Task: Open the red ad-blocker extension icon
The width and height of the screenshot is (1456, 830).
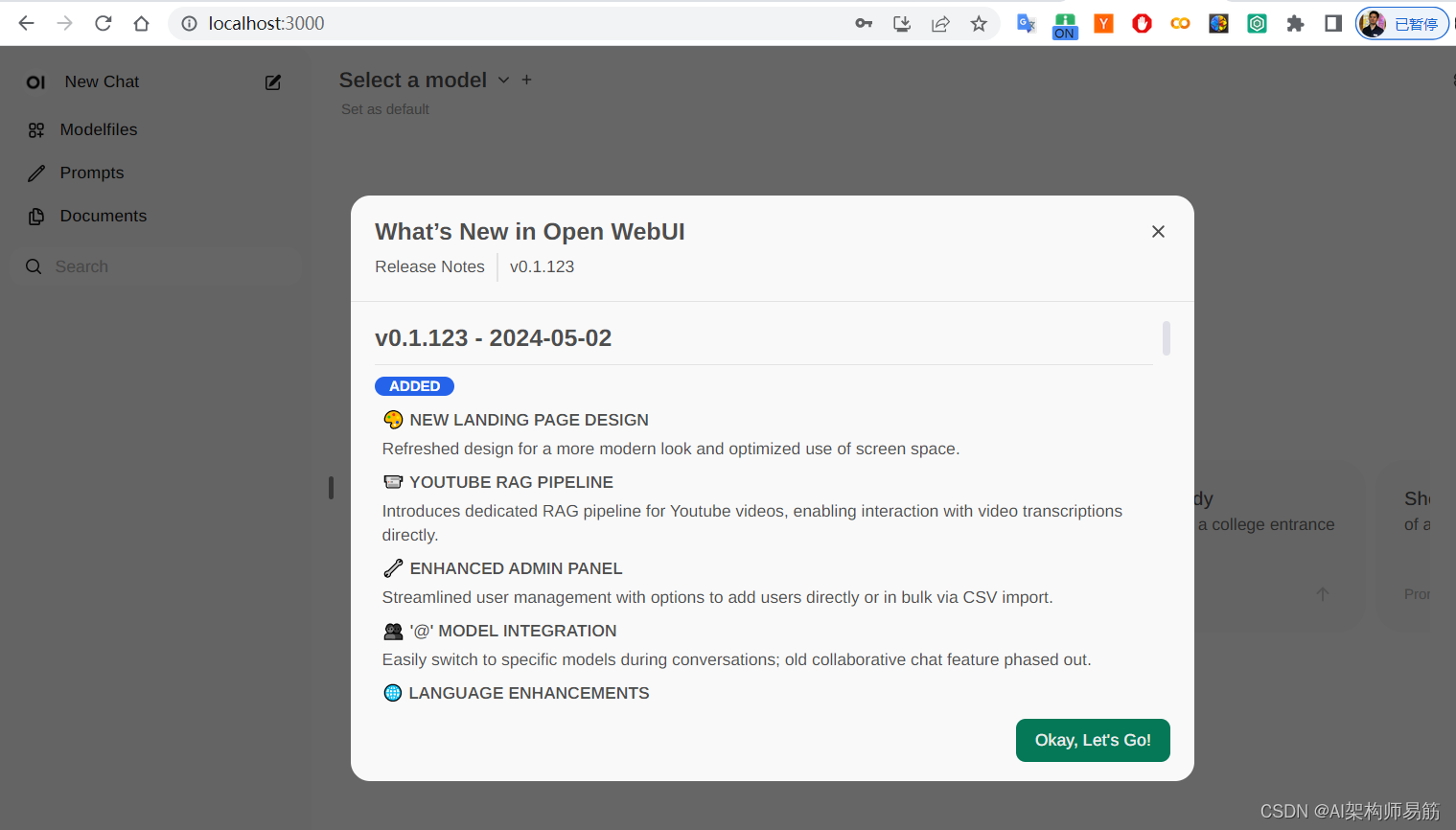Action: tap(1142, 23)
